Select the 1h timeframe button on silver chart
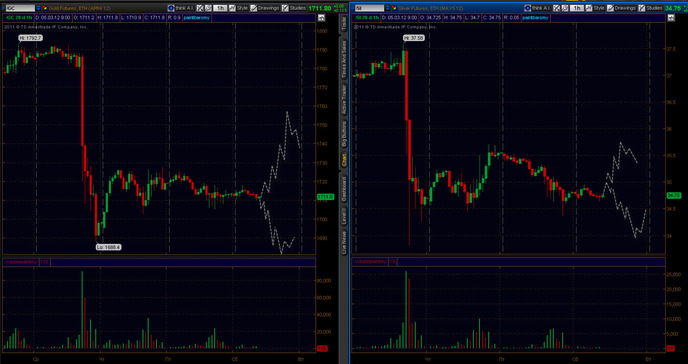688x364 pixels. [x=577, y=8]
